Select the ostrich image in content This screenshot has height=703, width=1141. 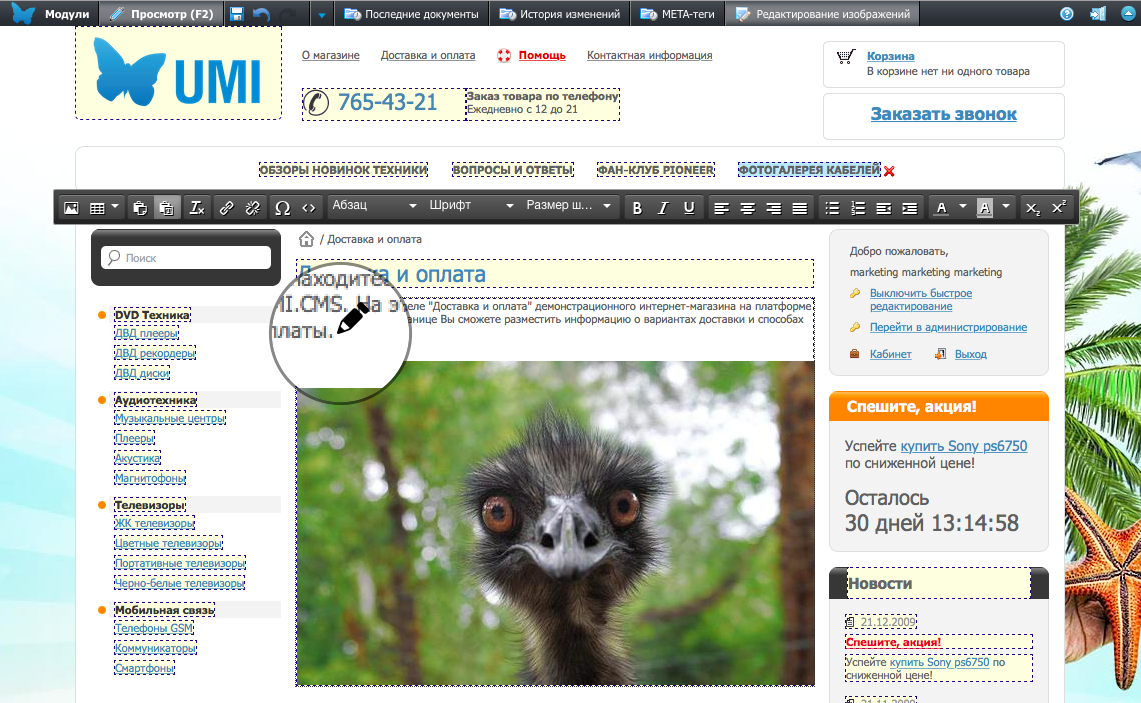(555, 523)
